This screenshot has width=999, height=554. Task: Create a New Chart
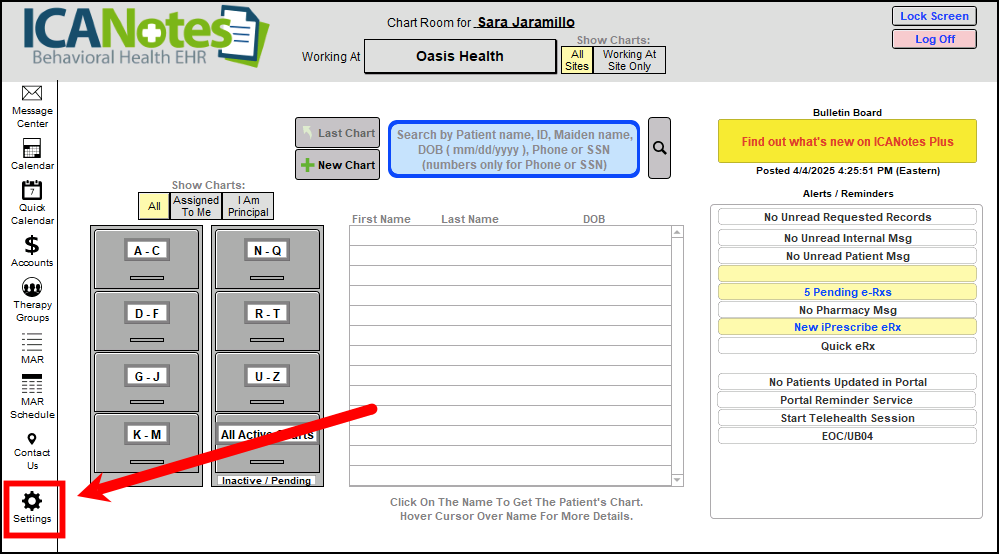tap(338, 165)
